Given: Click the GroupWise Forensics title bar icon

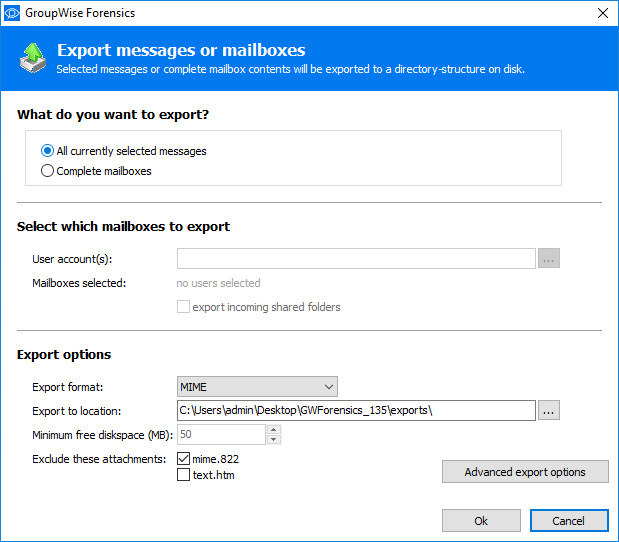Looking at the screenshot, I should coord(13,13).
